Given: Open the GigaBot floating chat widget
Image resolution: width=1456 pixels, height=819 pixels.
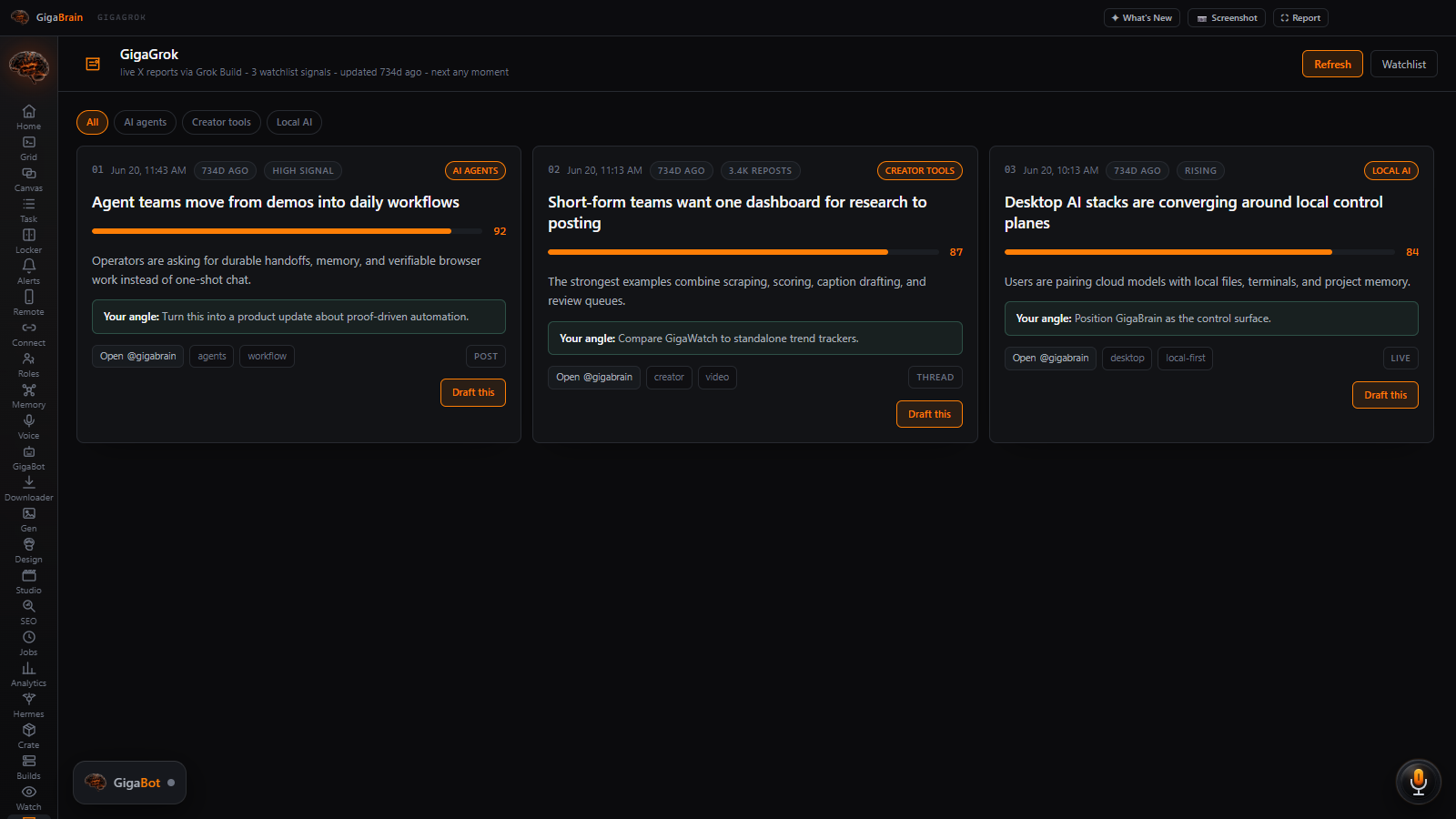Looking at the screenshot, I should point(129,783).
